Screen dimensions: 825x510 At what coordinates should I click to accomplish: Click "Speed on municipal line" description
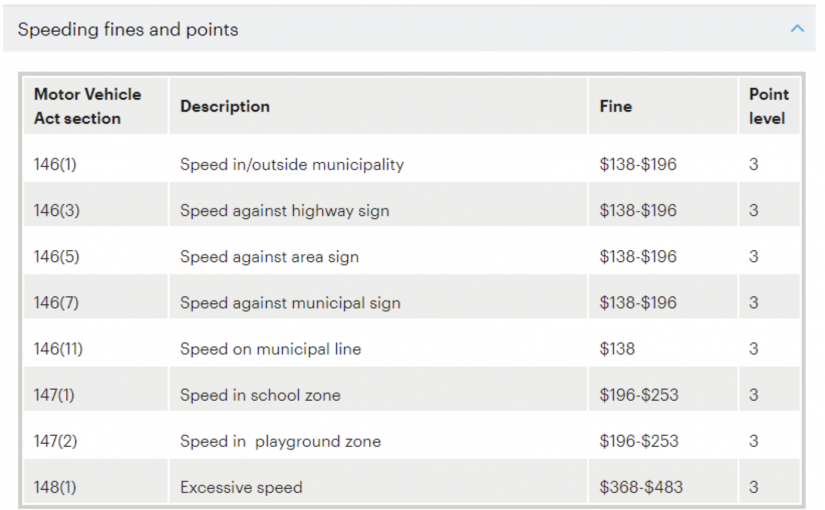click(271, 349)
